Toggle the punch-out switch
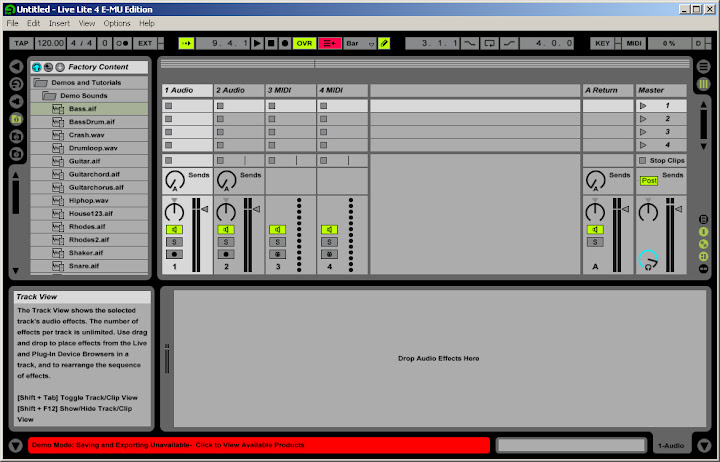This screenshot has width=720, height=462. pyautogui.click(x=509, y=43)
